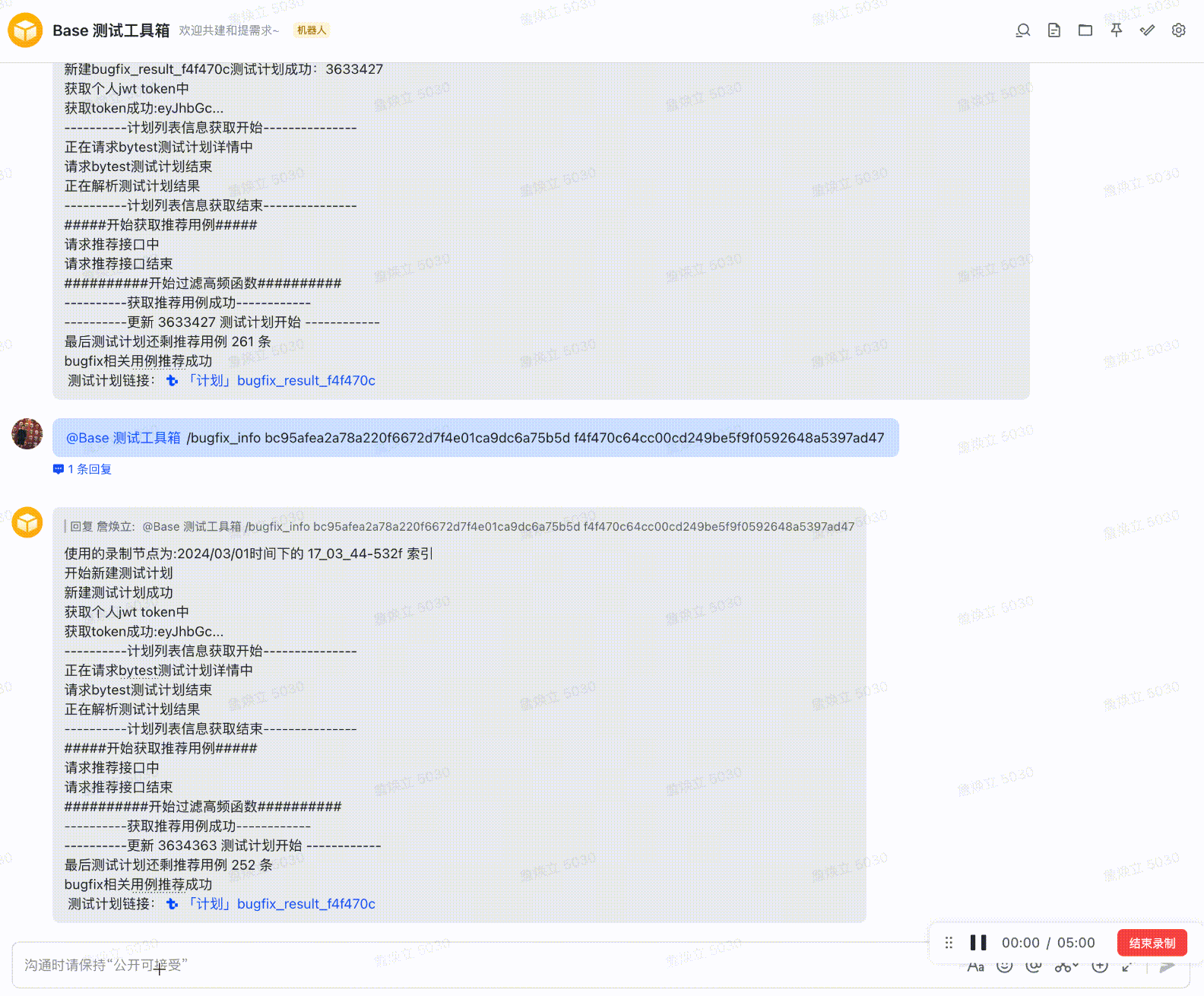Grab the recording bar drag handle
This screenshot has width=1204, height=996.
click(949, 943)
